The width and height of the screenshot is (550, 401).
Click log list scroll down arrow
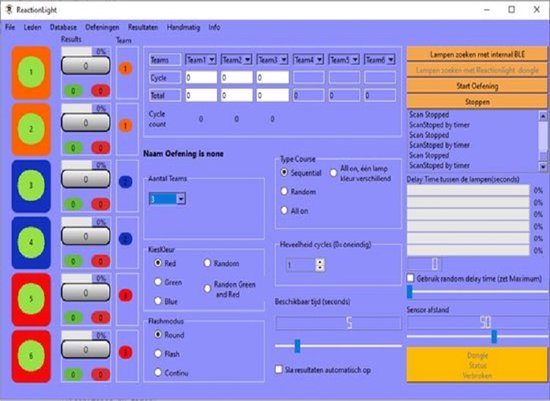(x=543, y=167)
